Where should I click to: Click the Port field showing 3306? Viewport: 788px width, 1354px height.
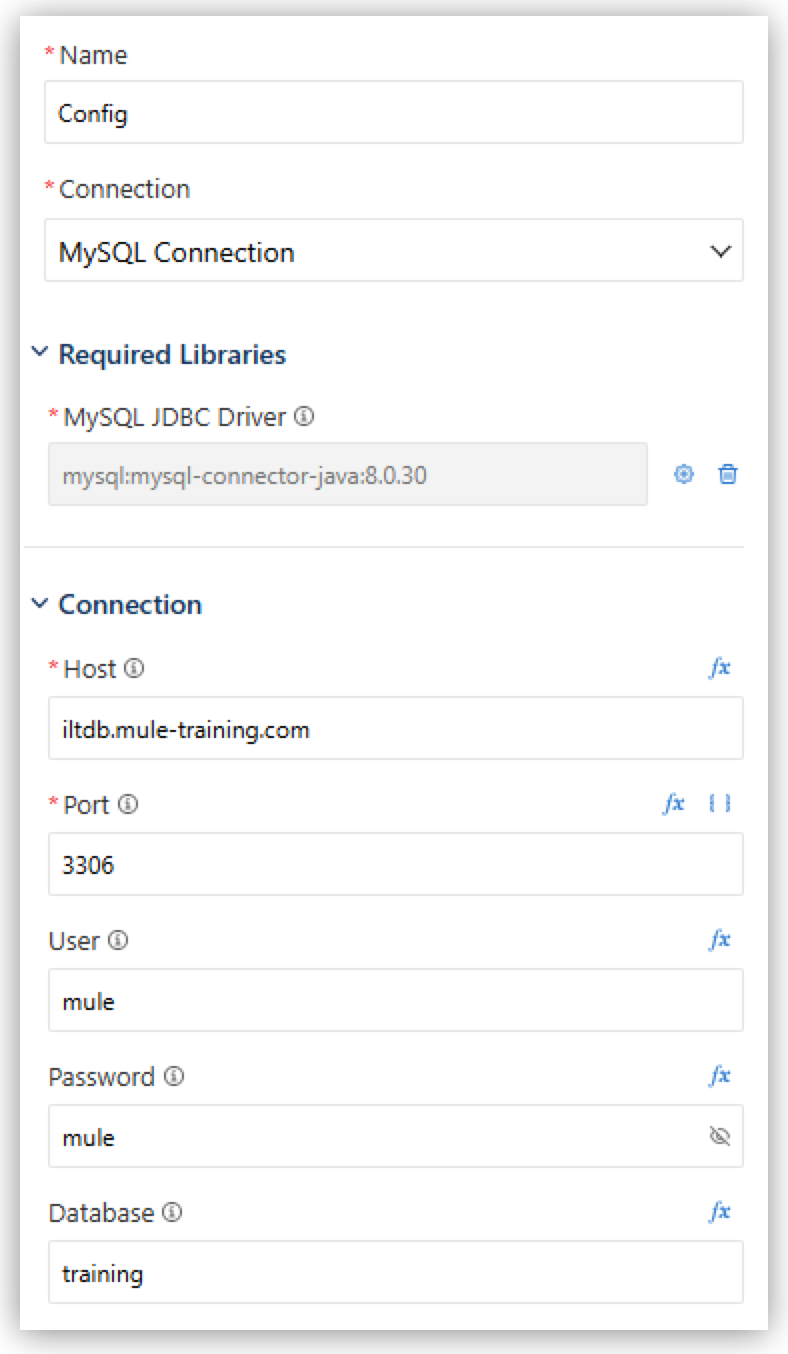(396, 865)
